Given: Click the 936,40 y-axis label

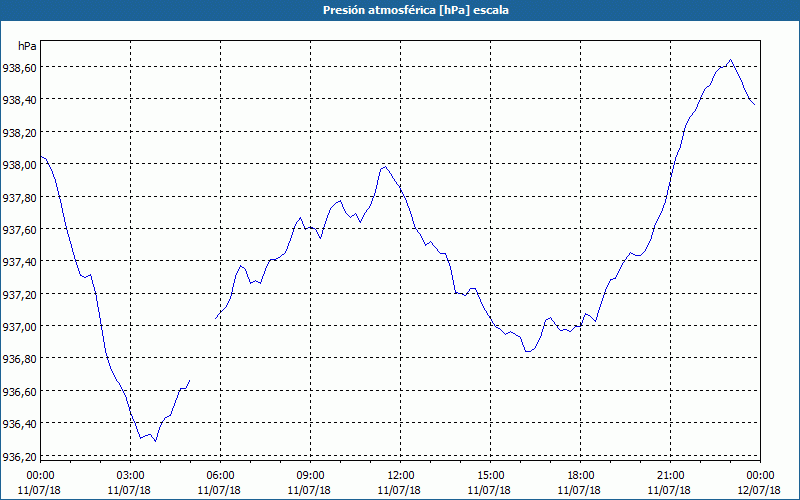Looking at the screenshot, I should [19, 423].
